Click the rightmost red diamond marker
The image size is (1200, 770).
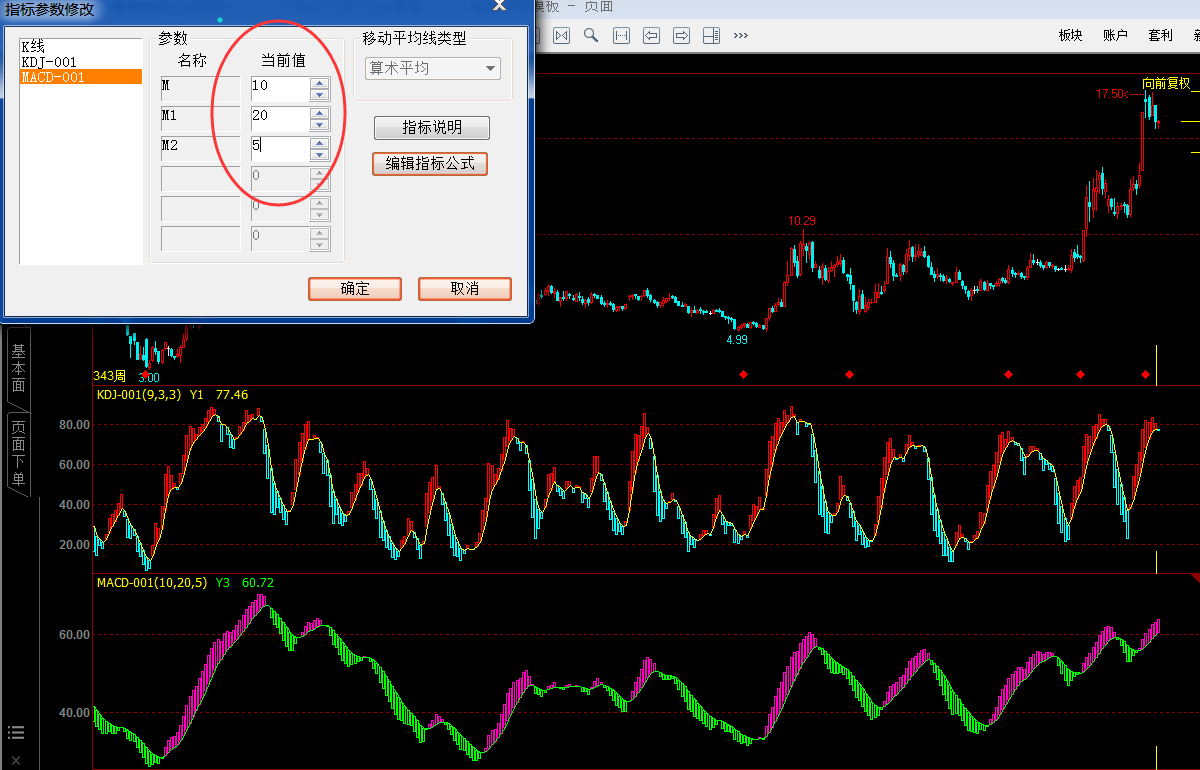click(1146, 374)
